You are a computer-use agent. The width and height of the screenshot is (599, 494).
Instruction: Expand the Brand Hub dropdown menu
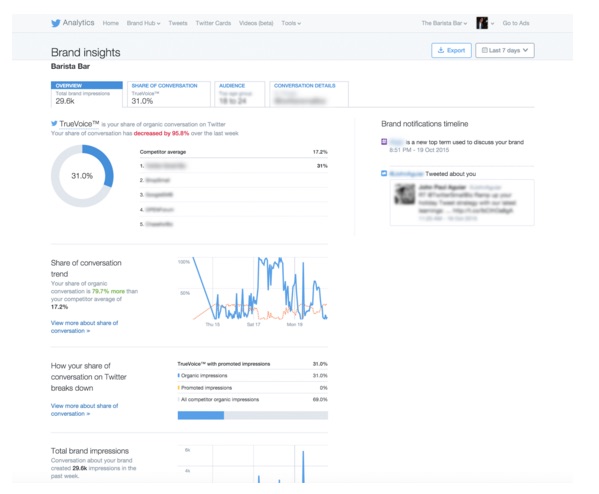tap(143, 23)
